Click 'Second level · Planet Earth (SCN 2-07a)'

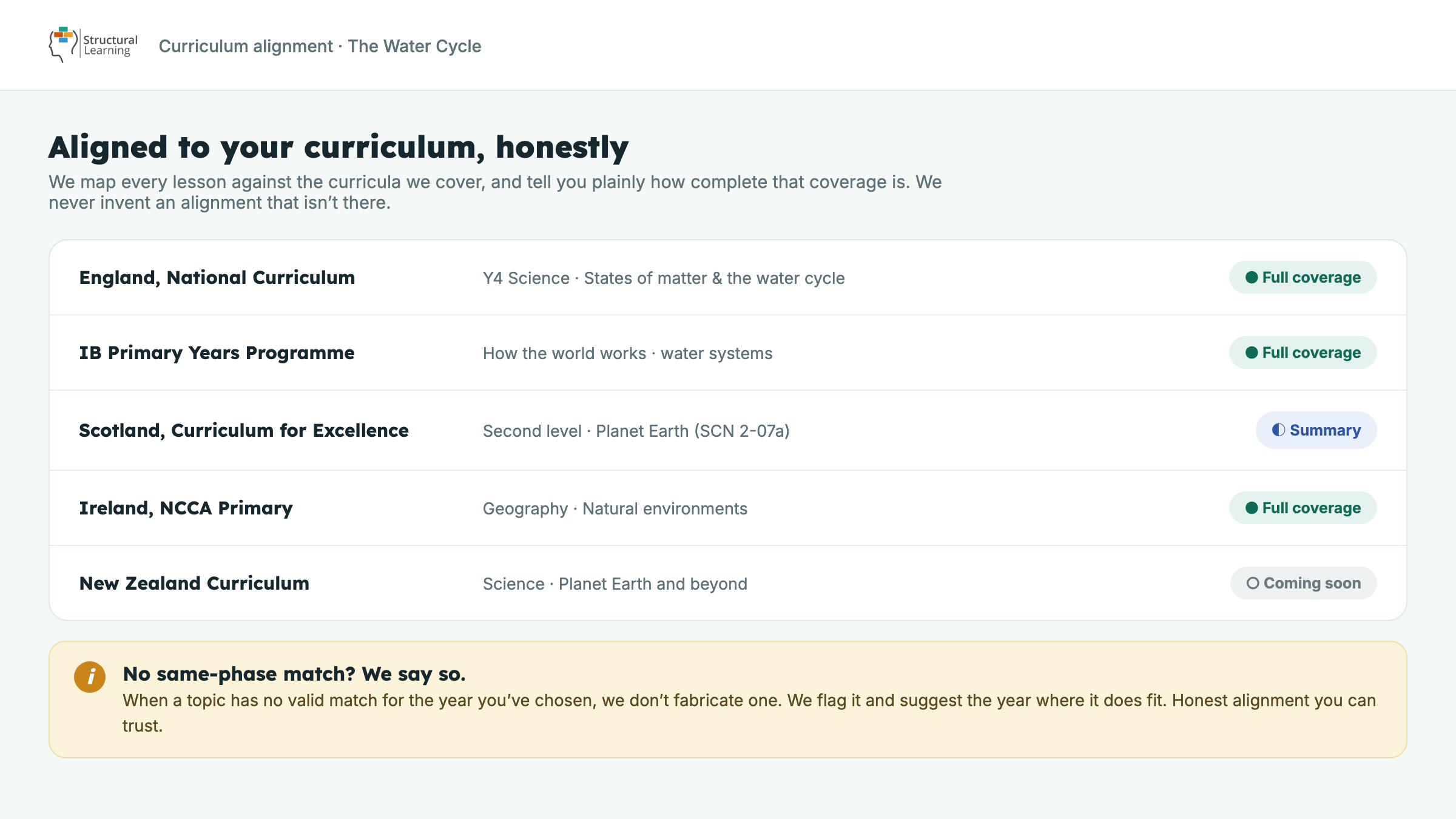pos(636,431)
